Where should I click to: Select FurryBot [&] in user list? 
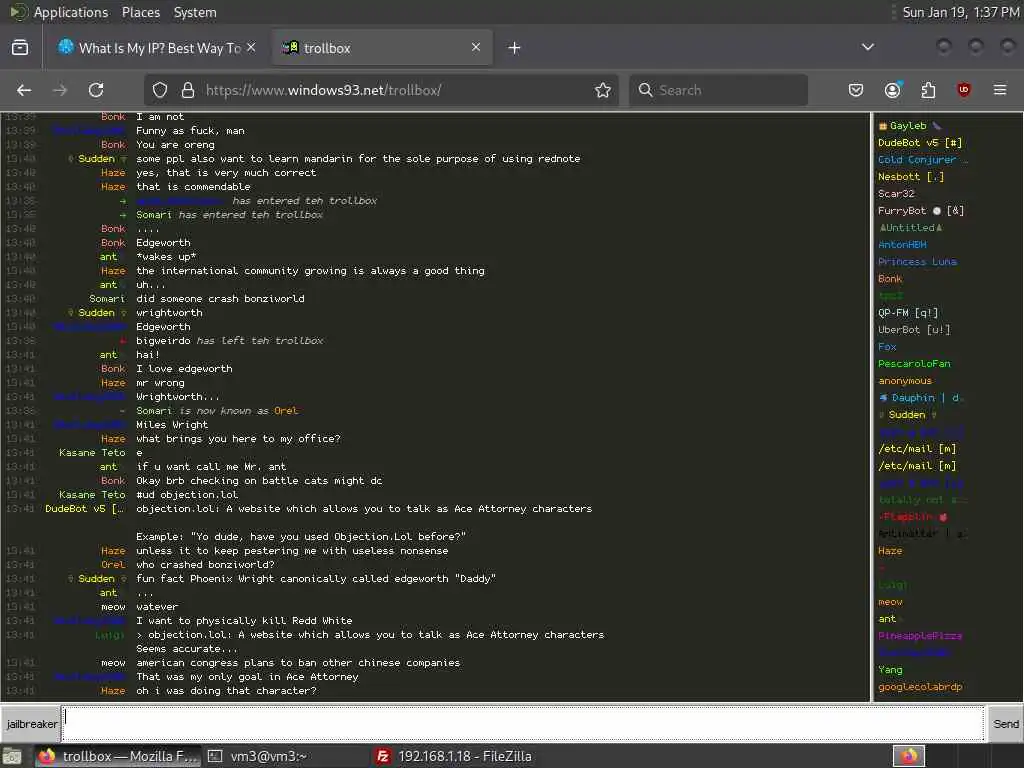[921, 210]
